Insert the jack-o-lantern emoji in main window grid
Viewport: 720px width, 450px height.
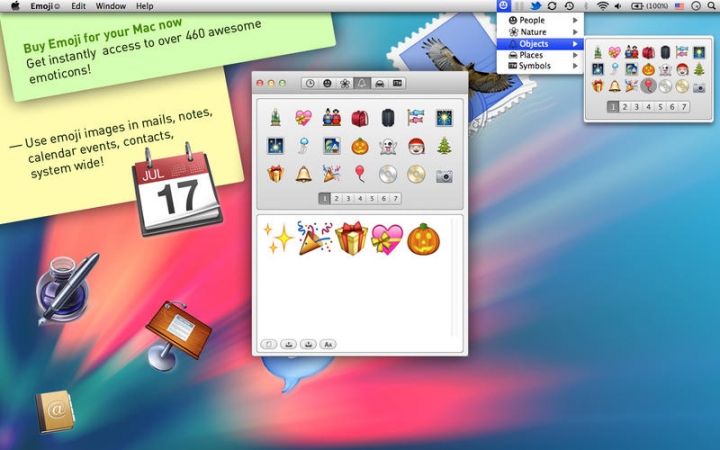[x=360, y=146]
